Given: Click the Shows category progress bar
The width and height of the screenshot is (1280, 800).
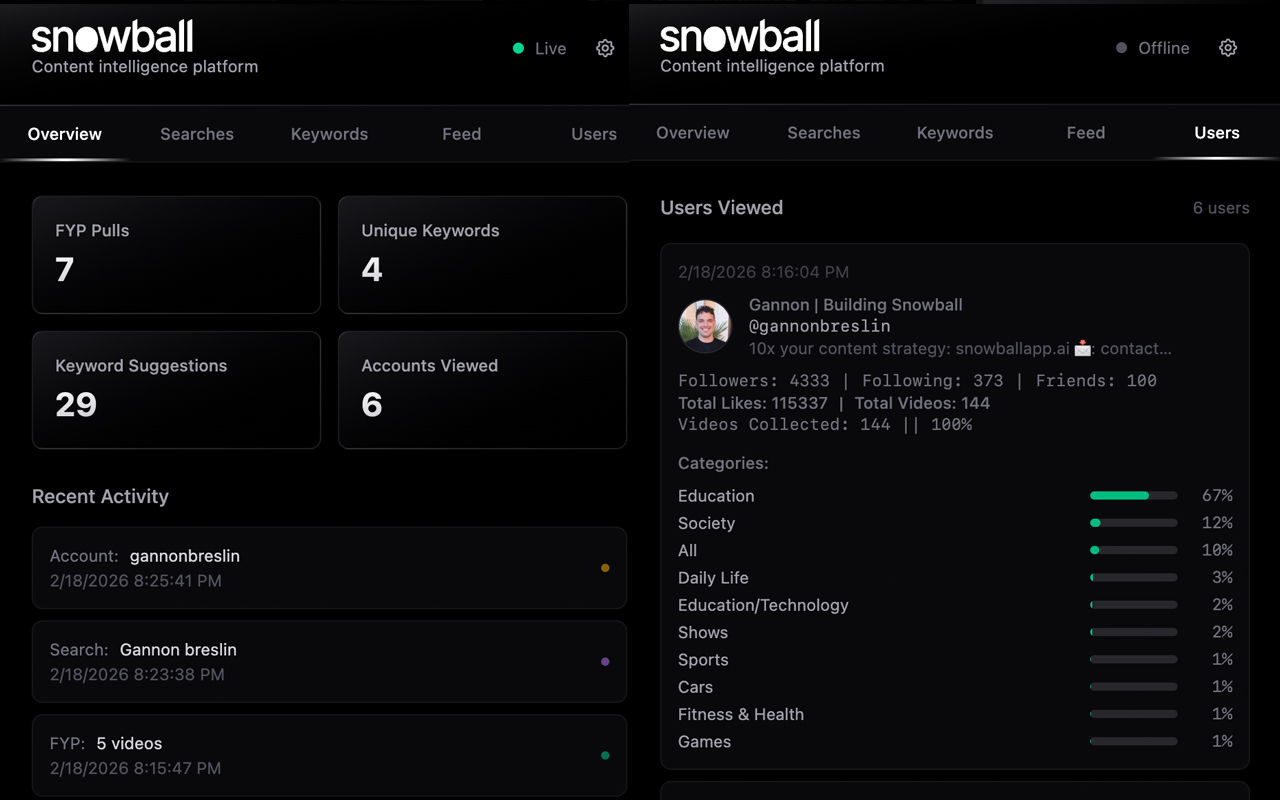Looking at the screenshot, I should tap(1133, 632).
